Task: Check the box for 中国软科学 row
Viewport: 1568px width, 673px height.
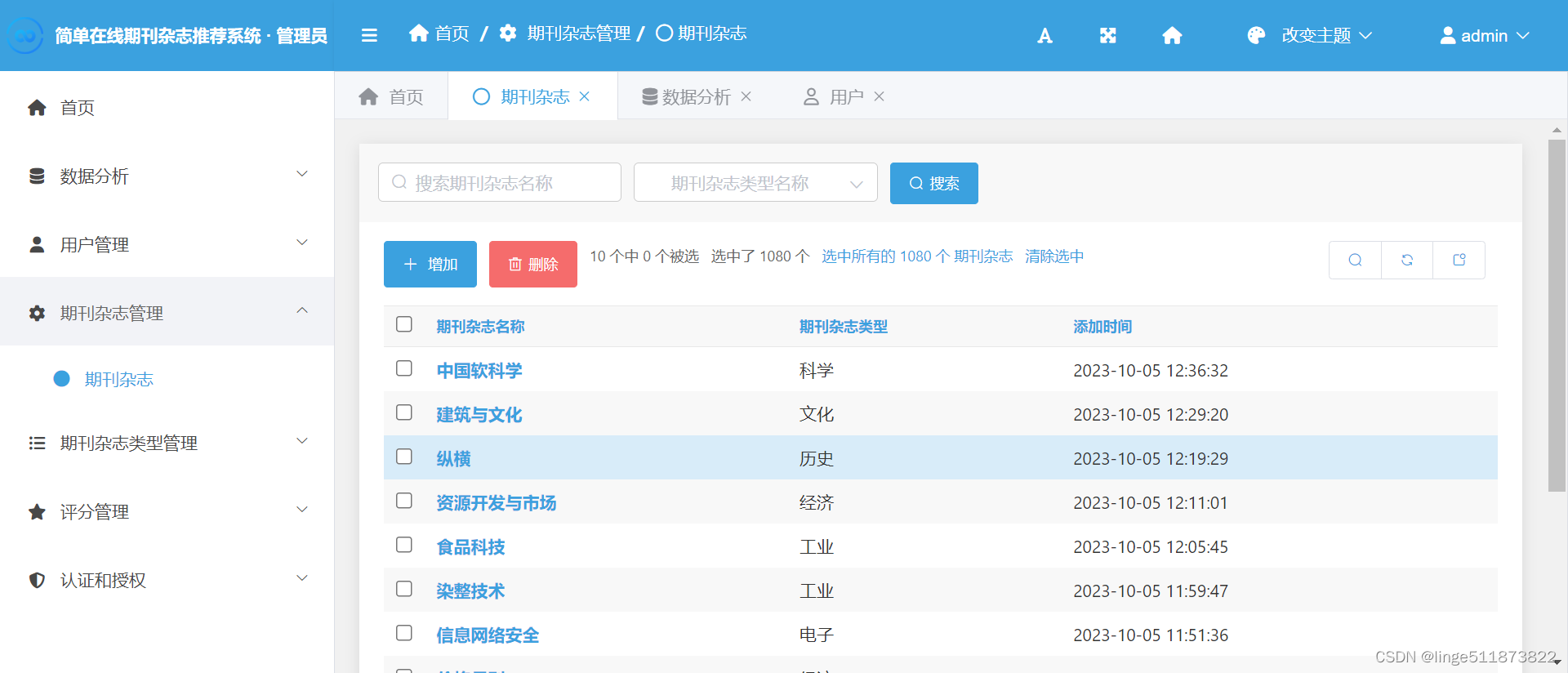Action: click(x=404, y=368)
